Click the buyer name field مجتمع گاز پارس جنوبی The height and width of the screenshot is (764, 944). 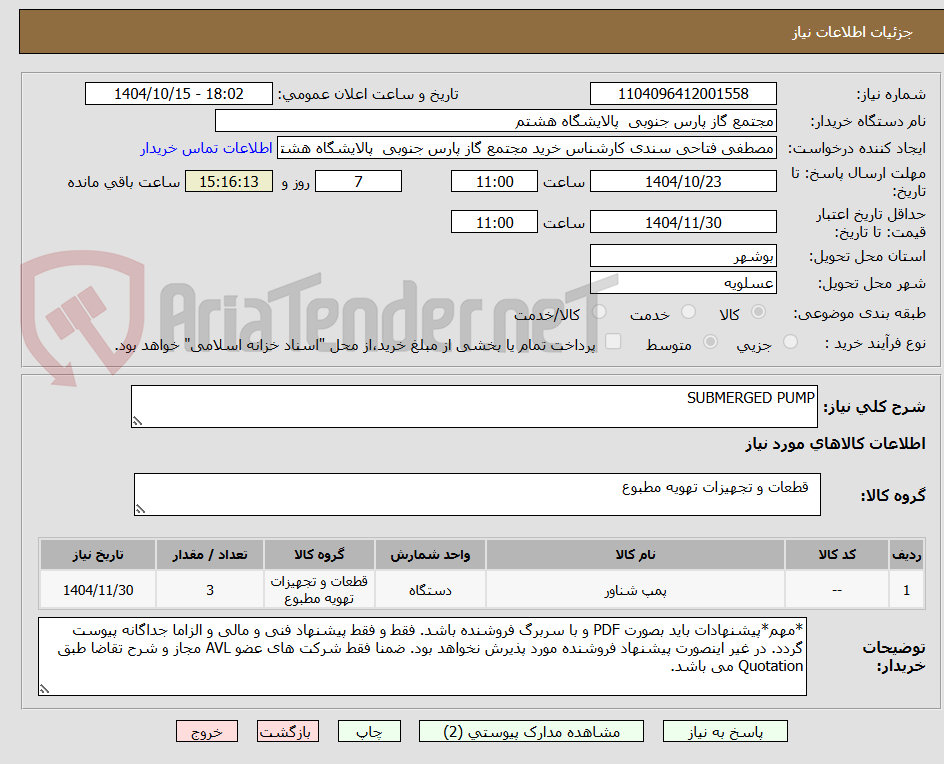point(495,121)
